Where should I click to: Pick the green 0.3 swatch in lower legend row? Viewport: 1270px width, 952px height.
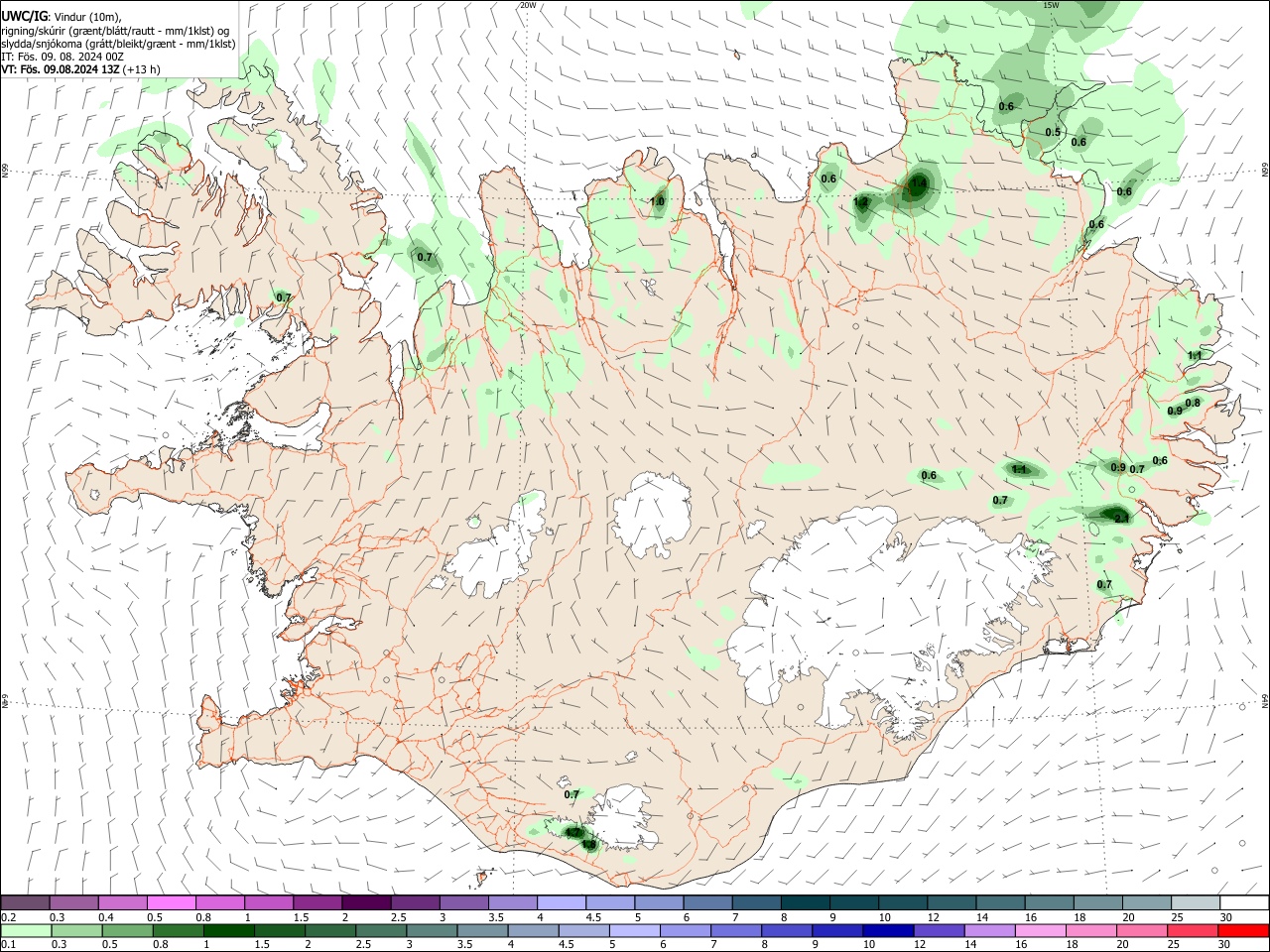click(75, 931)
